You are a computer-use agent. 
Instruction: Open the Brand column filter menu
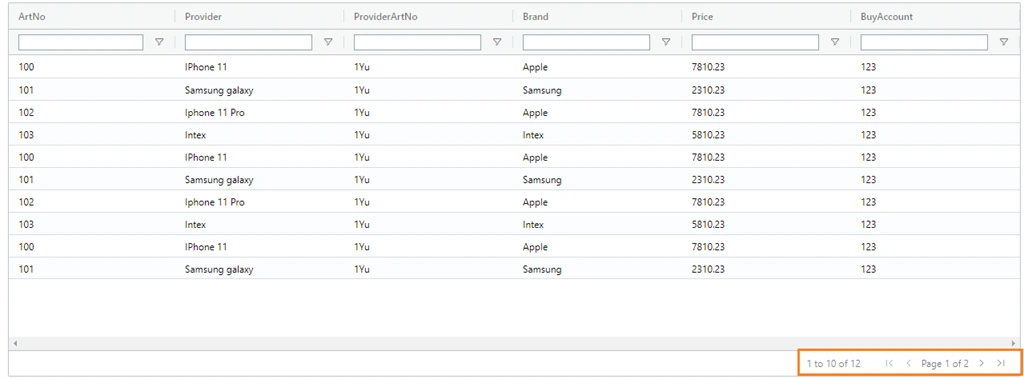[x=666, y=42]
